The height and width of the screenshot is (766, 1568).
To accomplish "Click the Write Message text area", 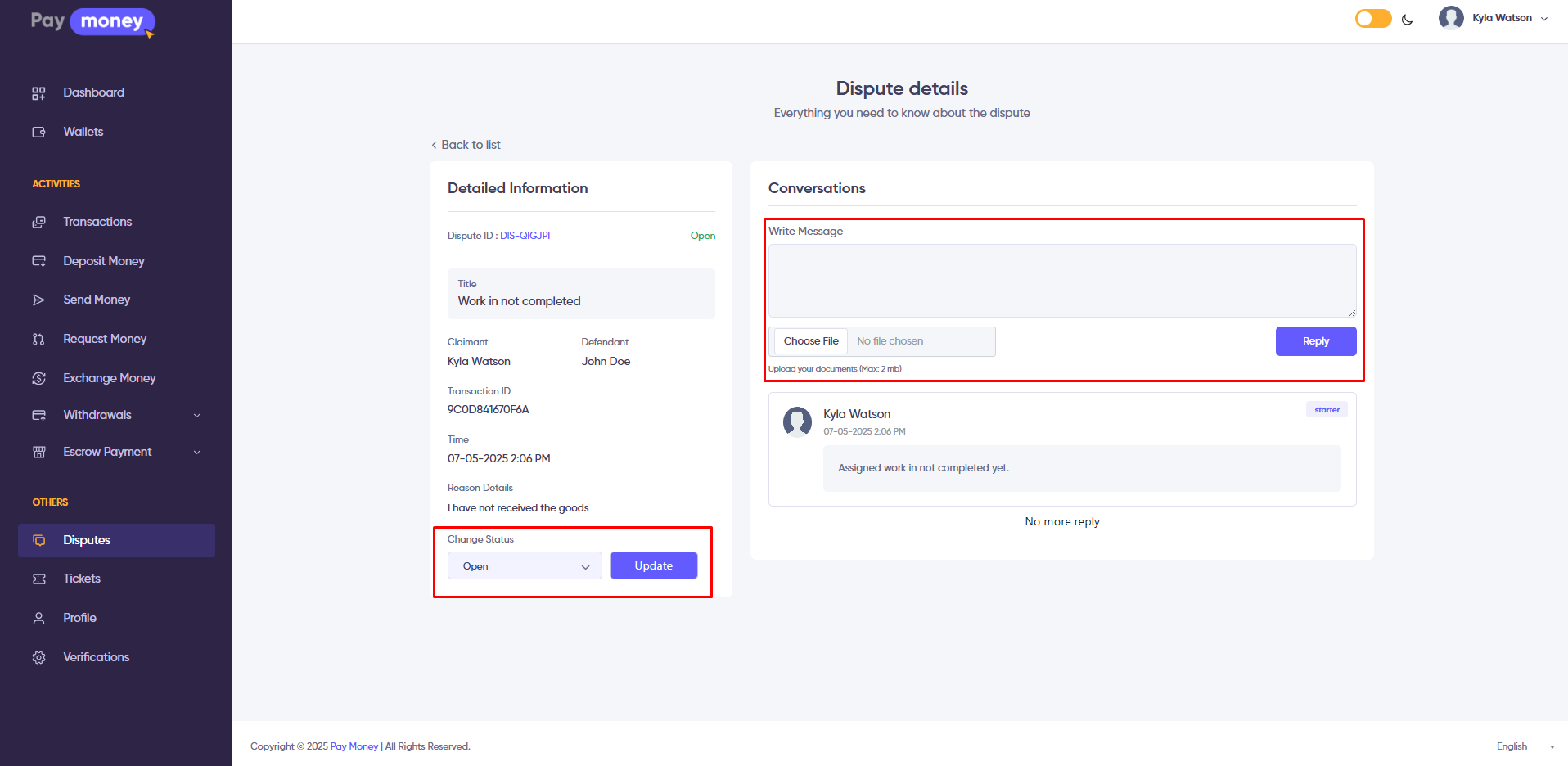I will point(1061,281).
